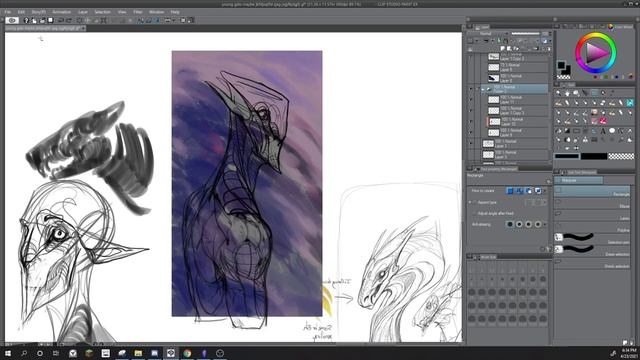Screen dimensions: 640x360
Task: Choose the second How to create mode icon
Action: pos(519,191)
